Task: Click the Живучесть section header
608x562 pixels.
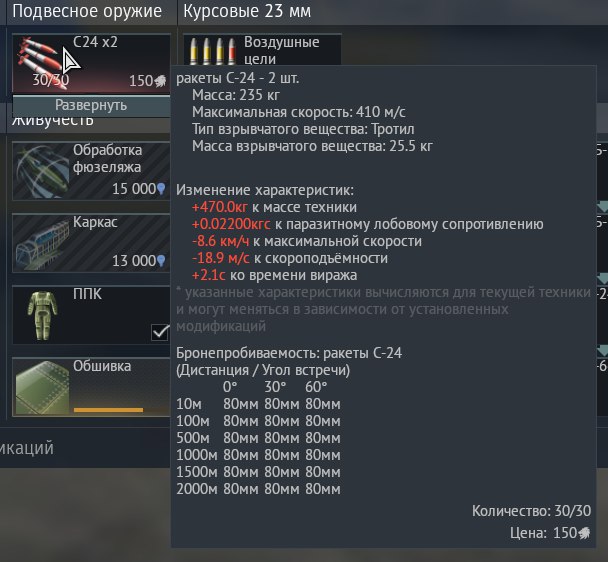Action: (x=53, y=121)
